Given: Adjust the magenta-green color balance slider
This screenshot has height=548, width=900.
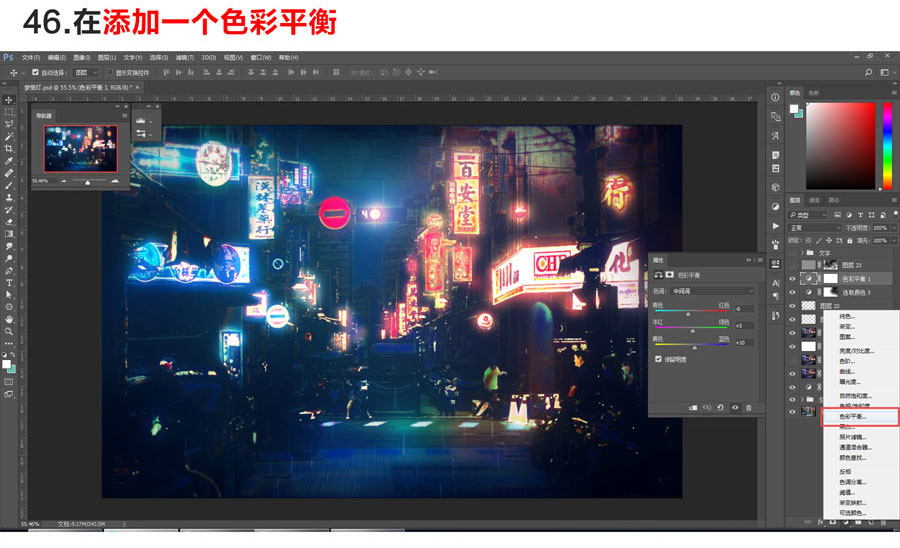Looking at the screenshot, I should [692, 330].
